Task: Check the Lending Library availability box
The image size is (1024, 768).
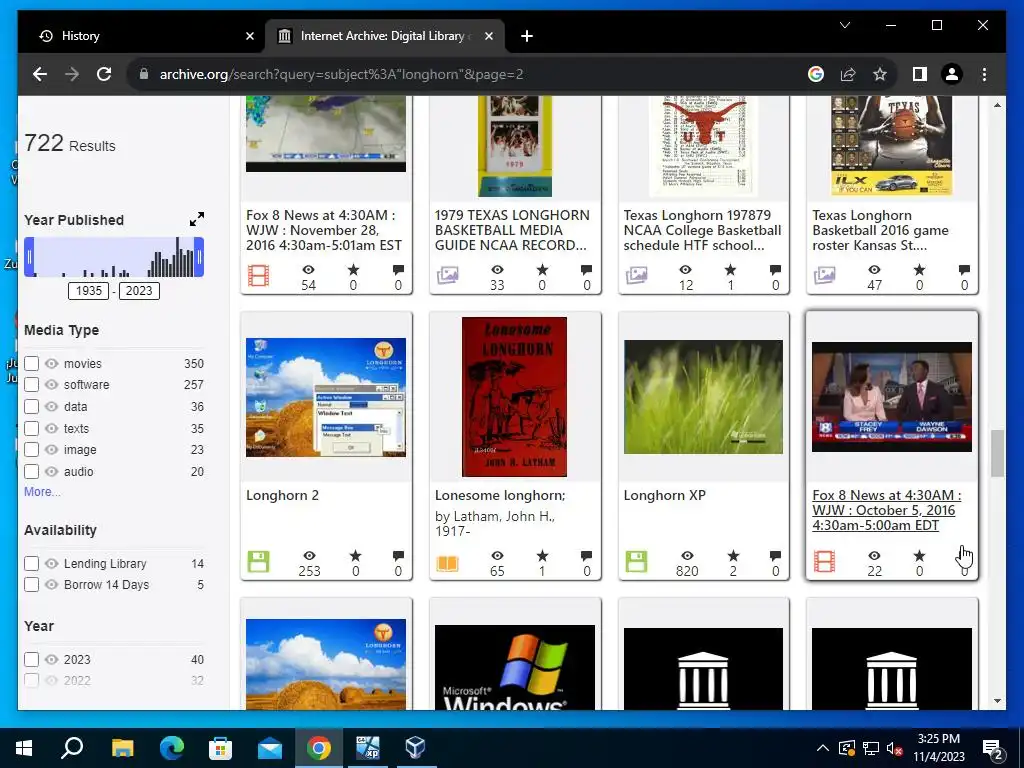Action: pos(31,563)
